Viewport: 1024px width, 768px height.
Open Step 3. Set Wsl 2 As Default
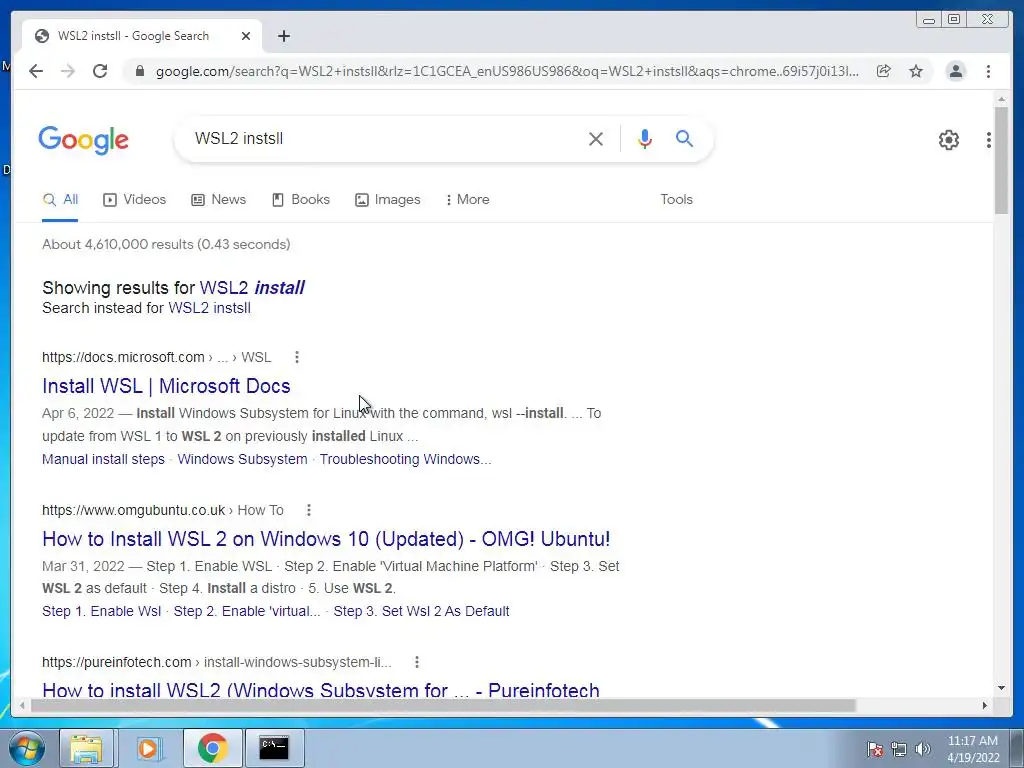tap(421, 611)
